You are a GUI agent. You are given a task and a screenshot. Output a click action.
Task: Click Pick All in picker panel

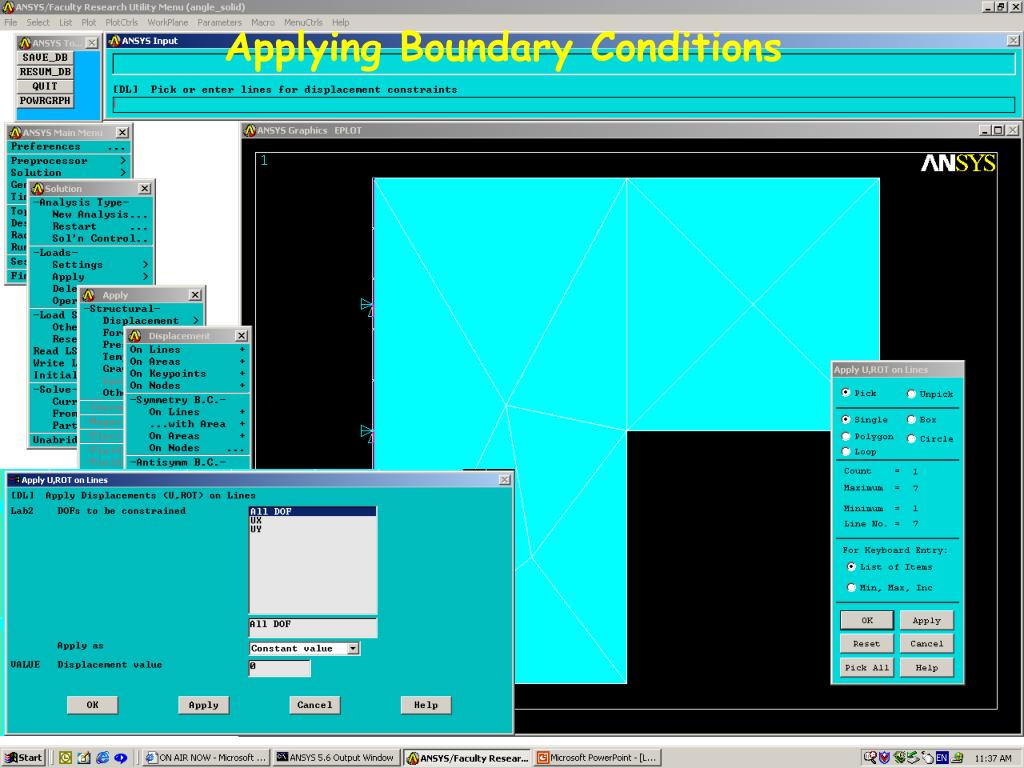pos(867,667)
